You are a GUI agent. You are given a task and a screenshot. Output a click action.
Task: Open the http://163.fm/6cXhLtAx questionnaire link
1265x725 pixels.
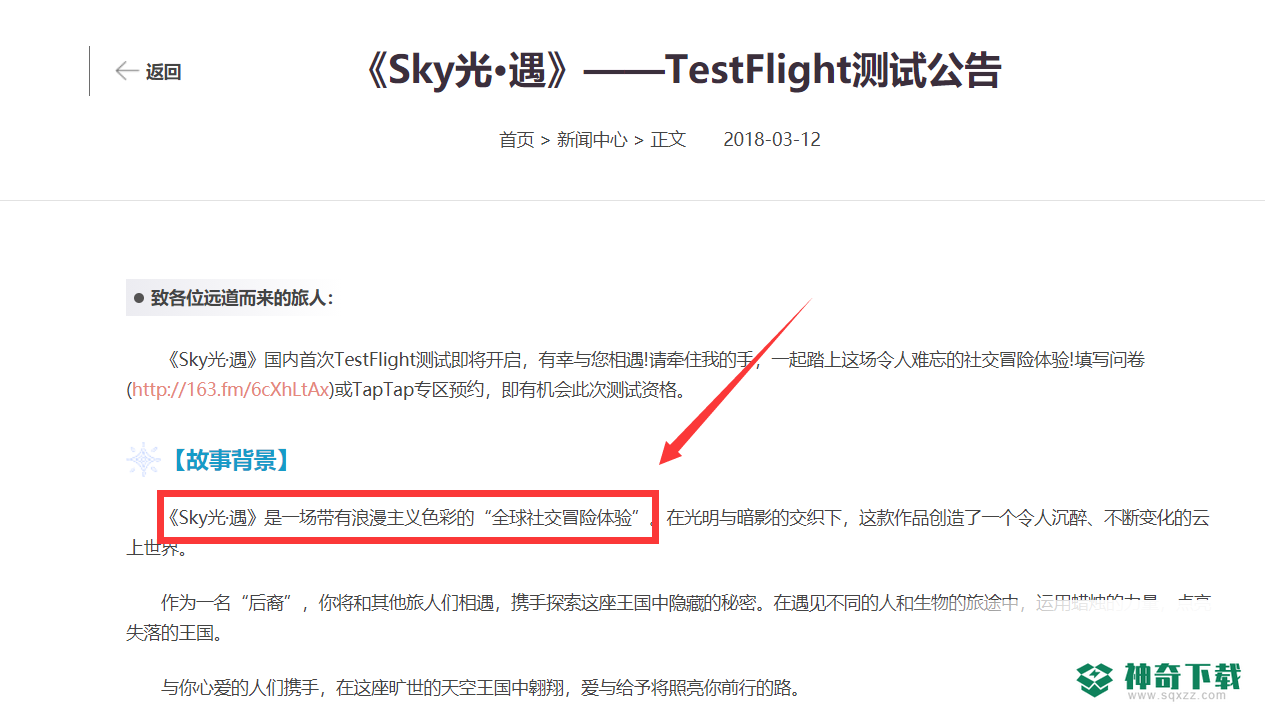pos(230,389)
